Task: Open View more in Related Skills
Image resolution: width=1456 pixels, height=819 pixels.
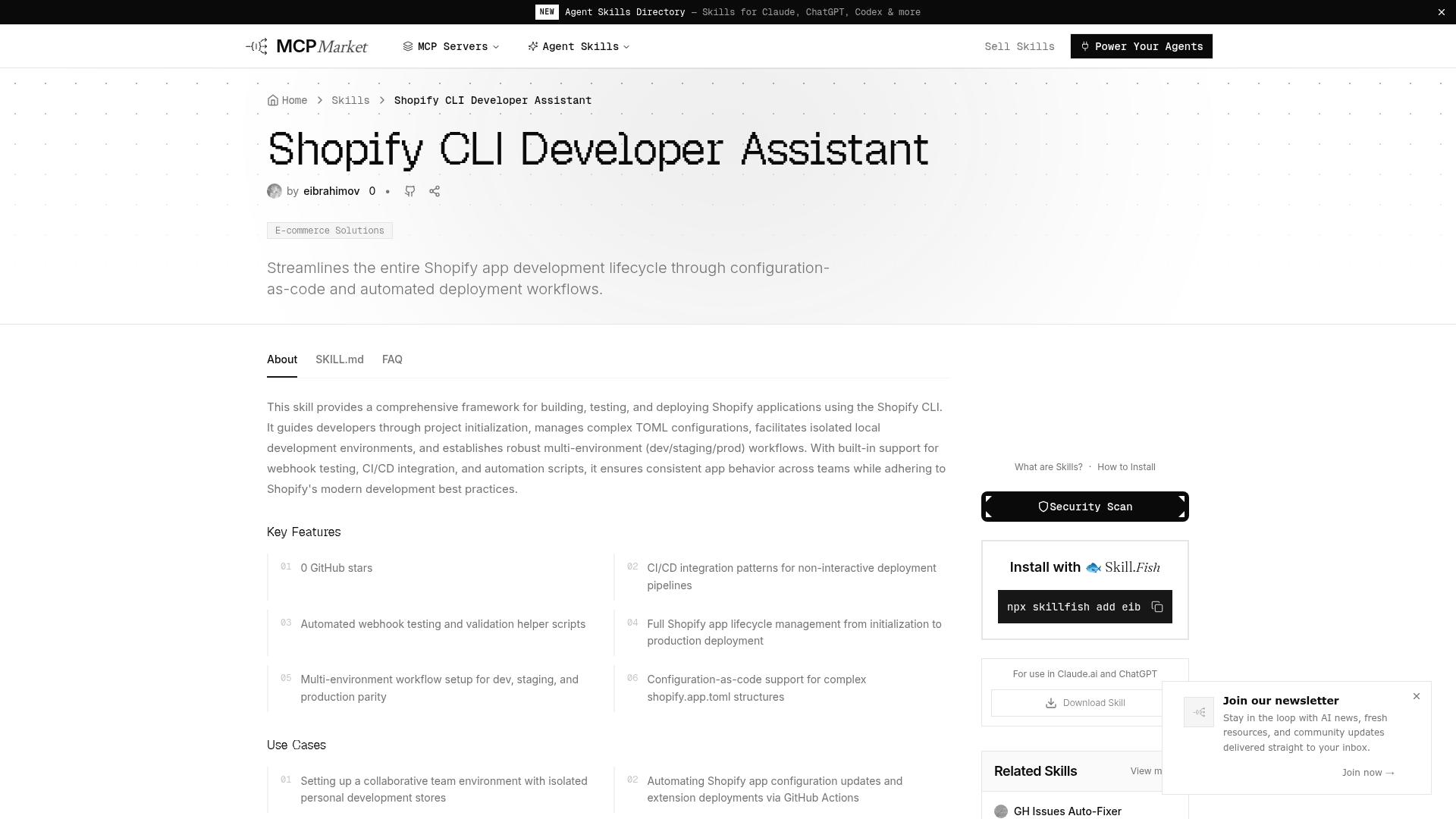Action: [x=1146, y=771]
